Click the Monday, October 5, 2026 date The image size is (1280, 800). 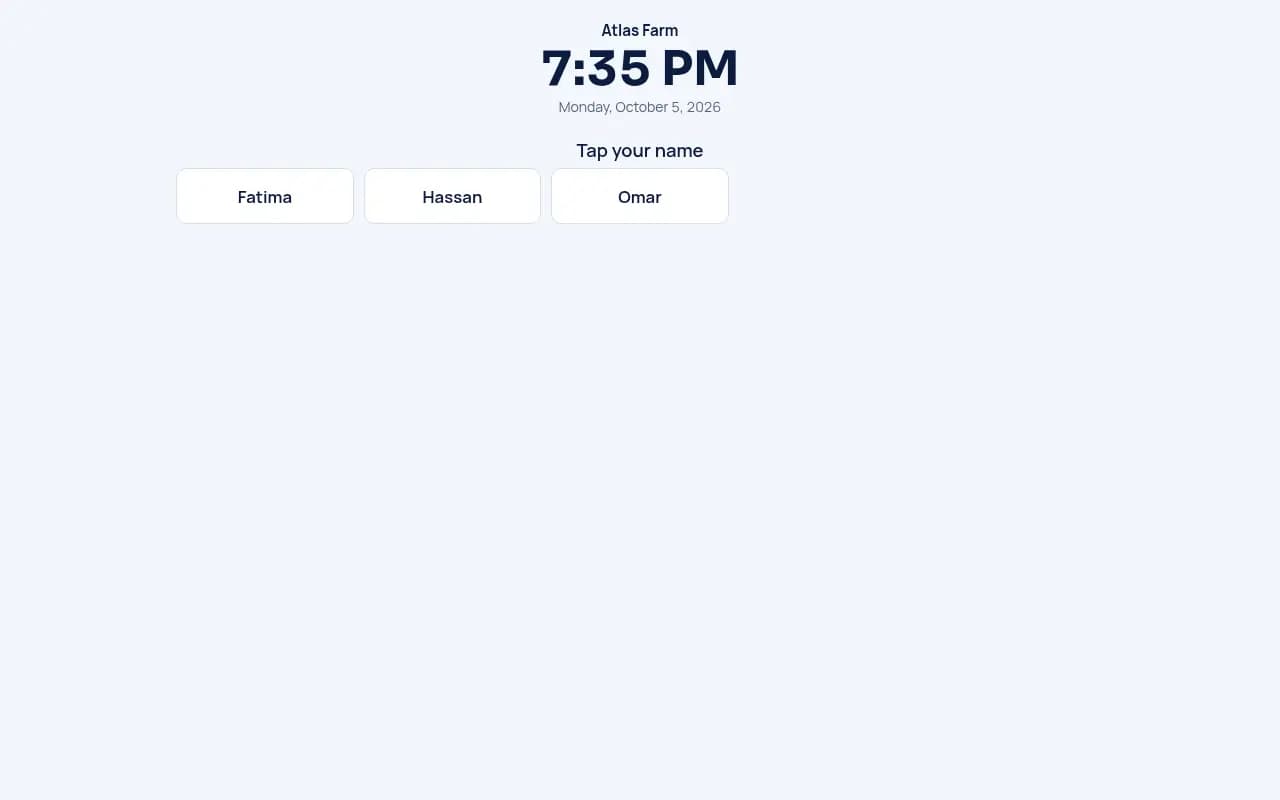[x=640, y=107]
